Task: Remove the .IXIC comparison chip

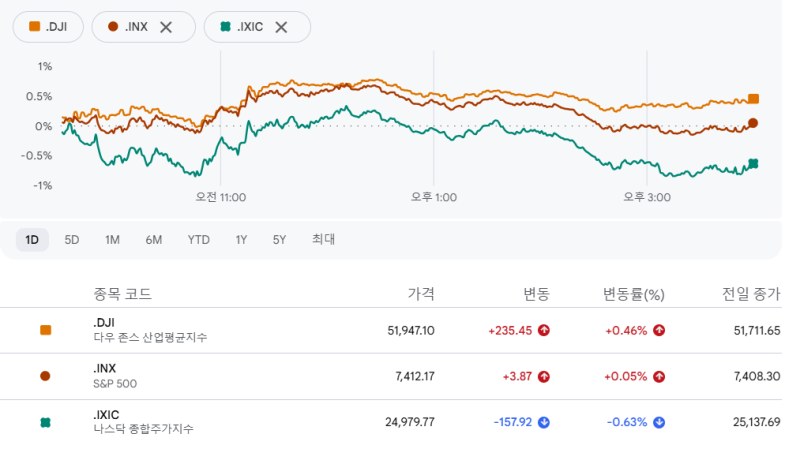Action: point(281,27)
